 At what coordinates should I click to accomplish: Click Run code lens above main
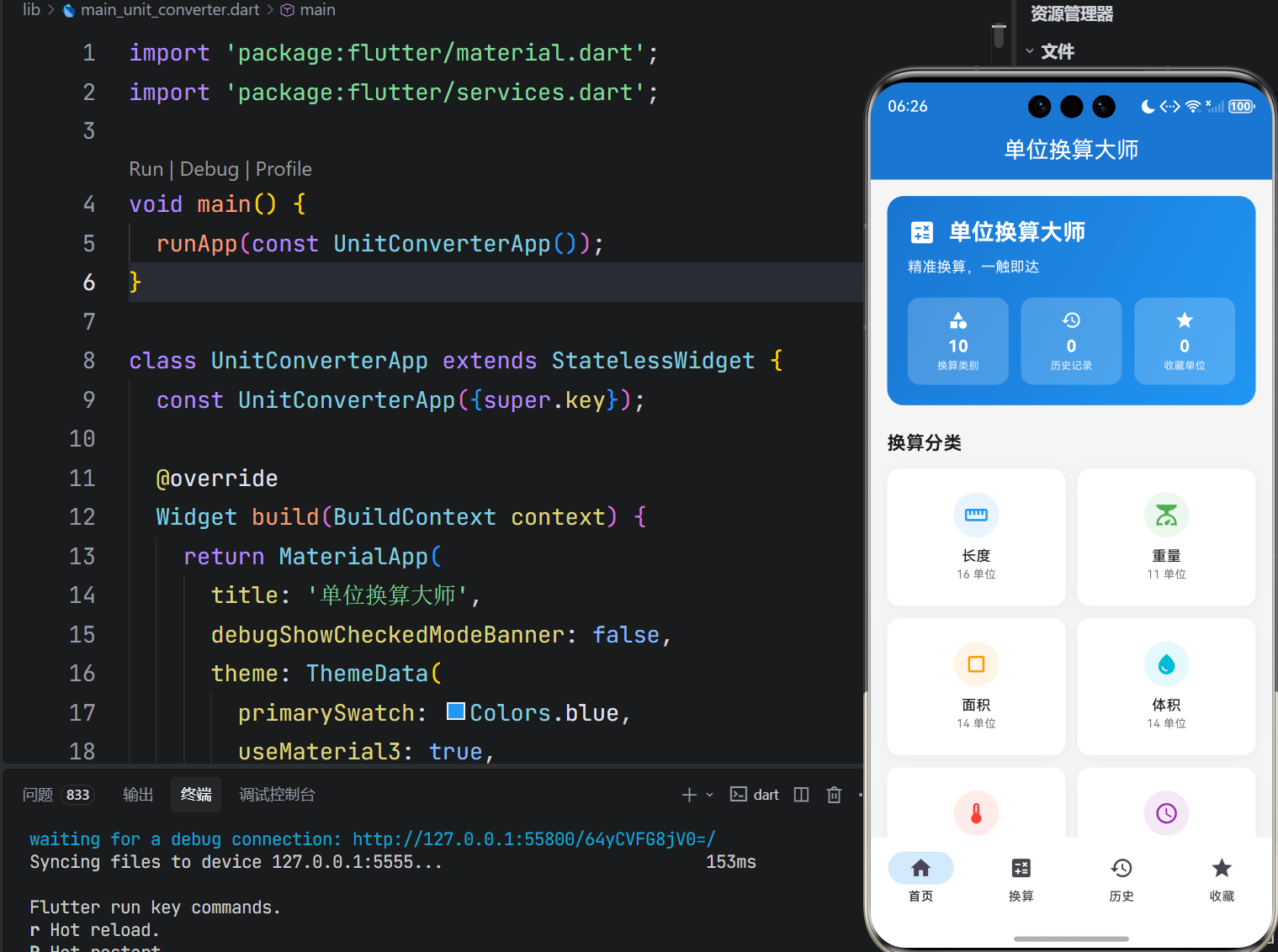pos(146,169)
